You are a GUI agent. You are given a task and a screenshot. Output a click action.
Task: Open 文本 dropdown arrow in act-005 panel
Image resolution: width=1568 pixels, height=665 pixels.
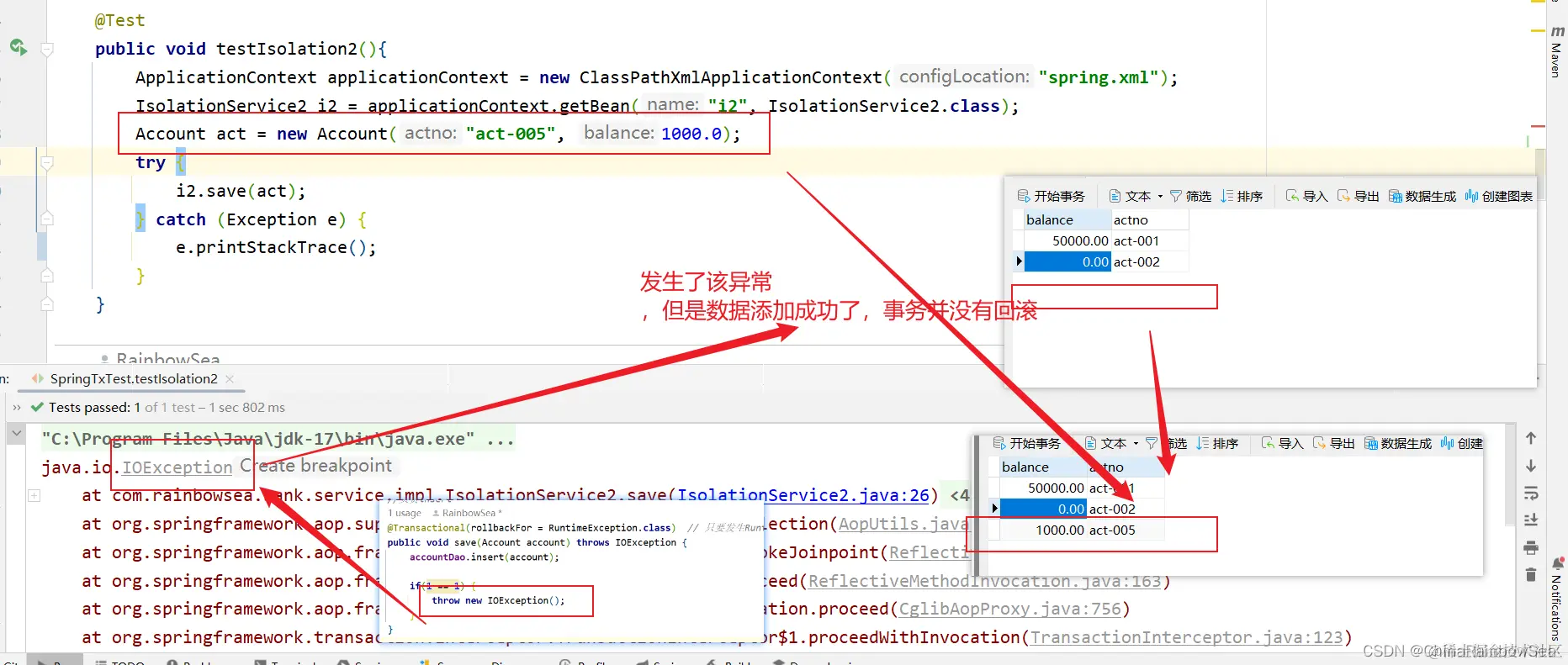point(1136,444)
